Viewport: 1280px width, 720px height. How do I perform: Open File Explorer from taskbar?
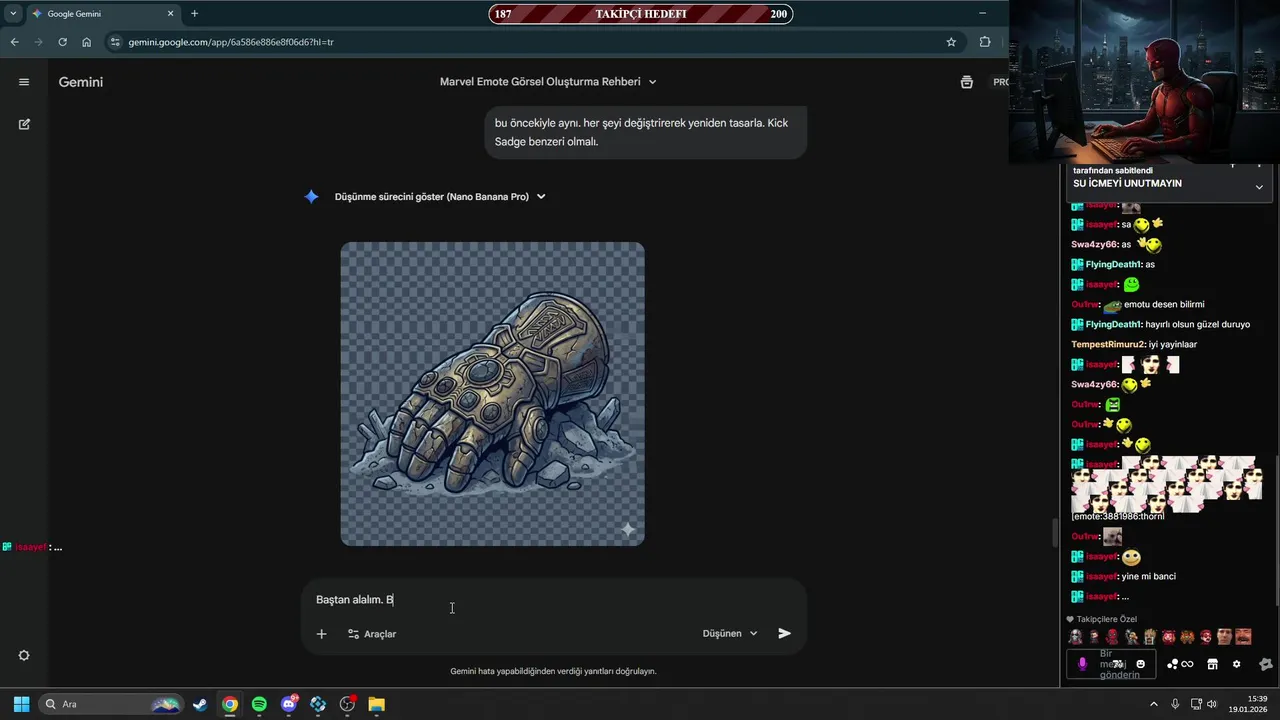(376, 704)
